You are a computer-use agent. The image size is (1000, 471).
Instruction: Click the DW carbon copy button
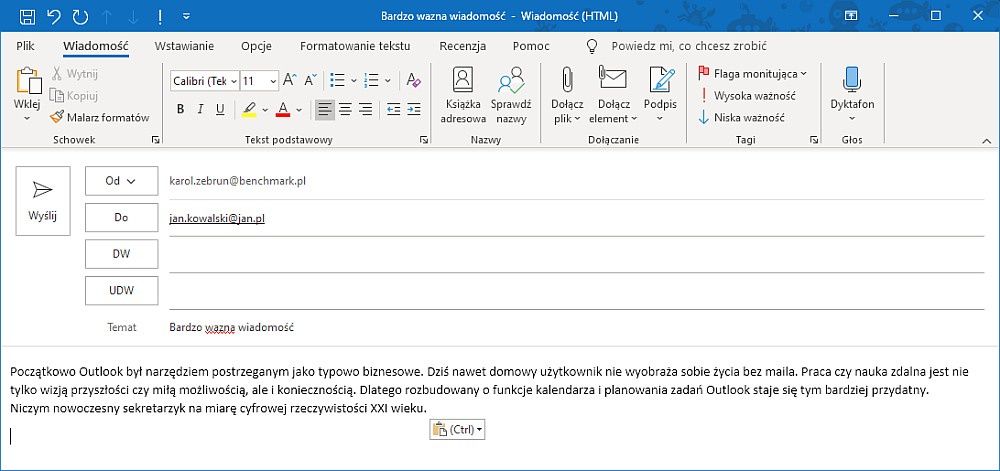[121, 254]
